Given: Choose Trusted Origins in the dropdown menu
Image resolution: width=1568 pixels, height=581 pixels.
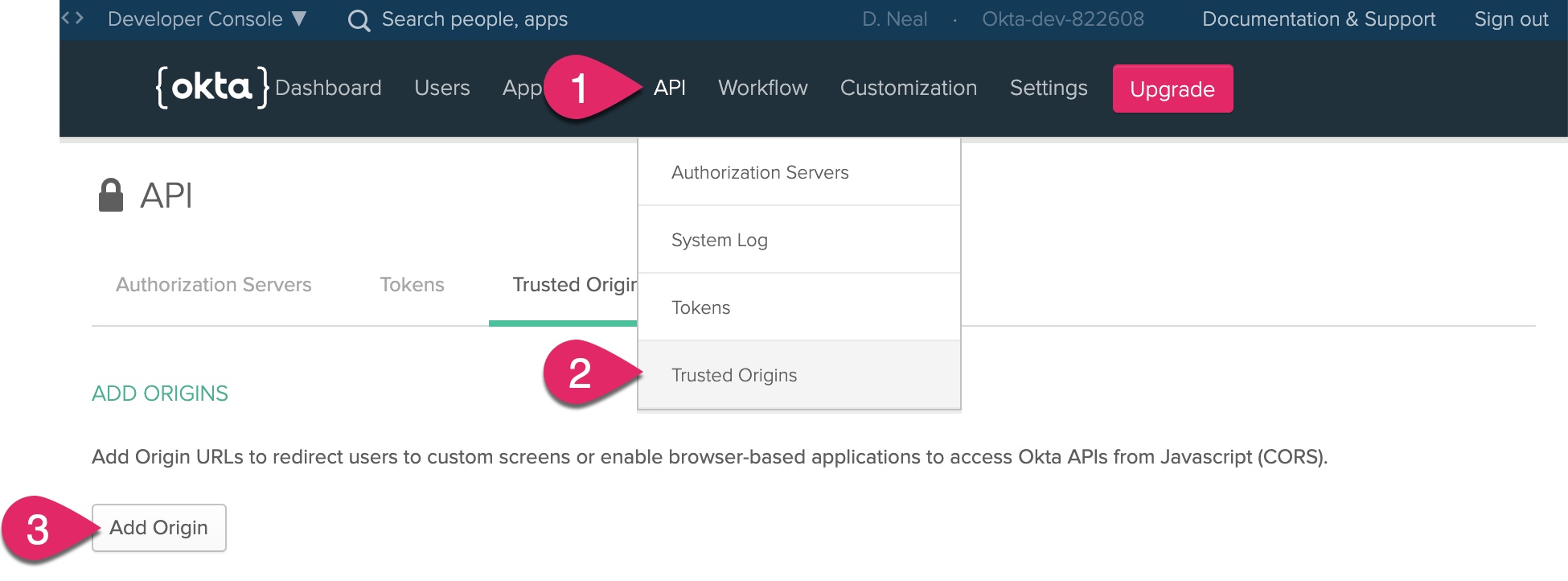Looking at the screenshot, I should point(733,375).
